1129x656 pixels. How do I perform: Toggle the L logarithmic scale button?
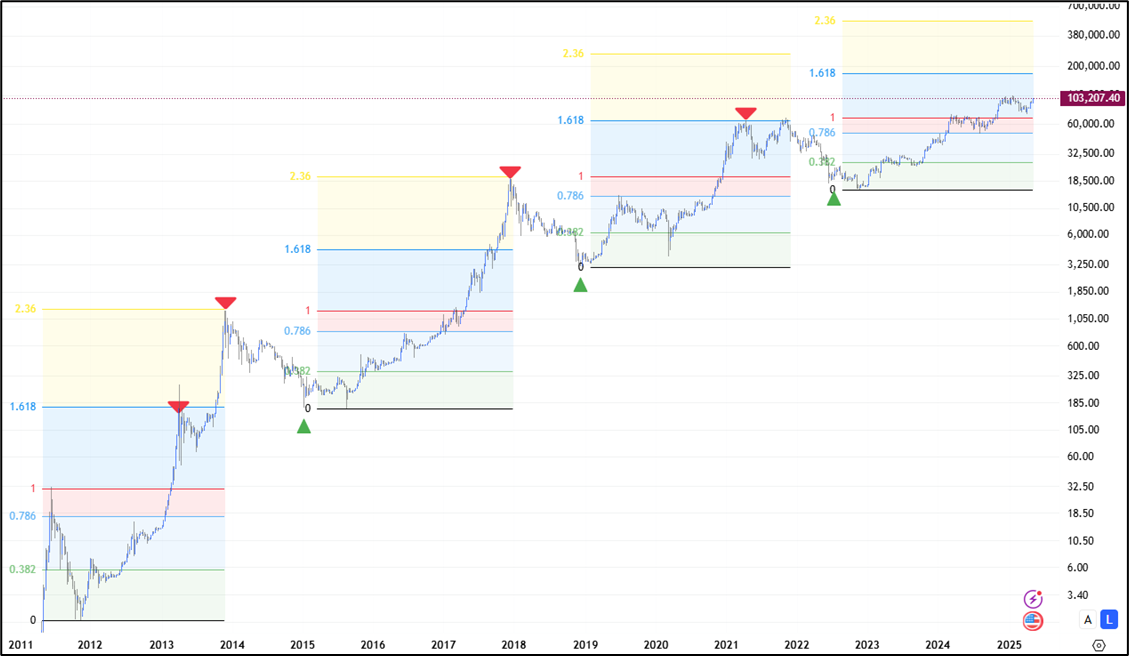point(1108,620)
